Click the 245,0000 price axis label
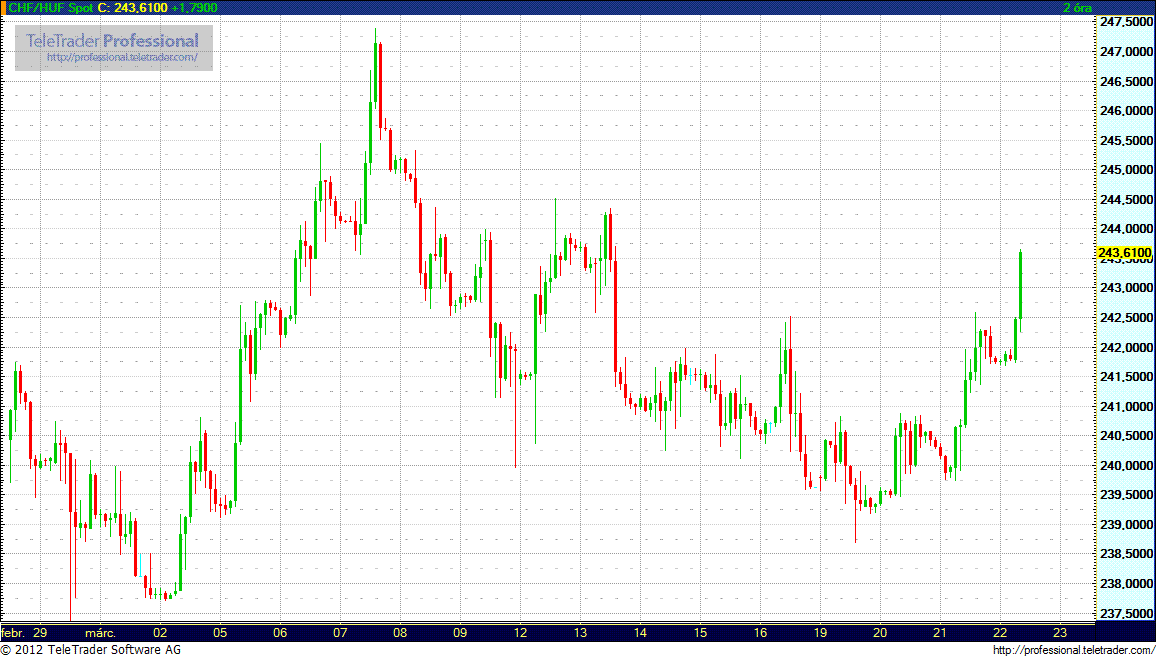1156x659 pixels. click(1125, 170)
